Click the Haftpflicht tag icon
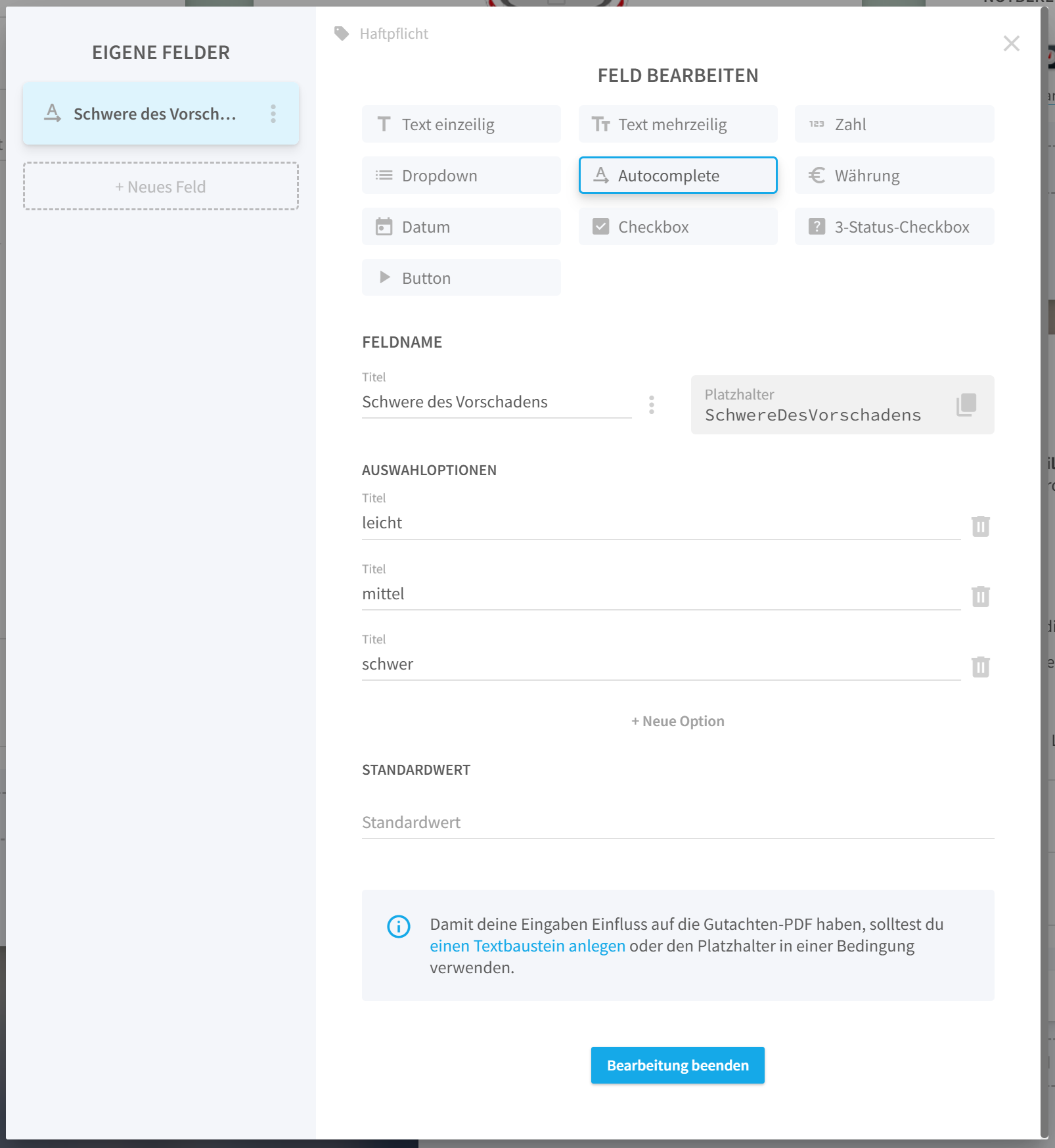Viewport: 1055px width, 1148px height. (342, 34)
